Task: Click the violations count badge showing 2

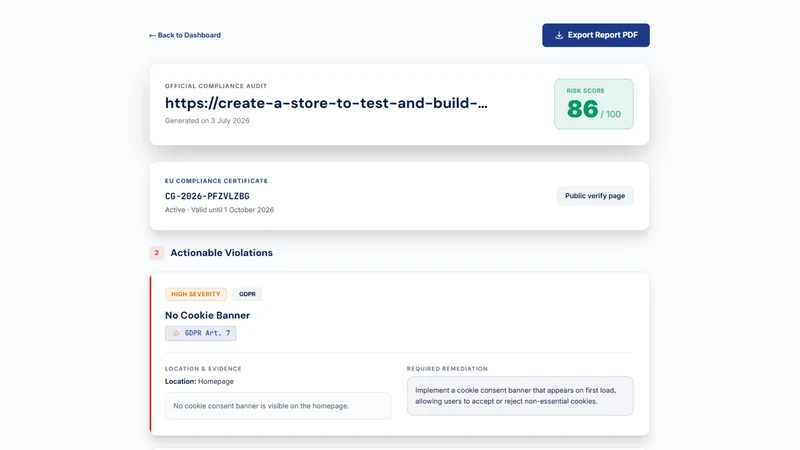Action: [157, 253]
